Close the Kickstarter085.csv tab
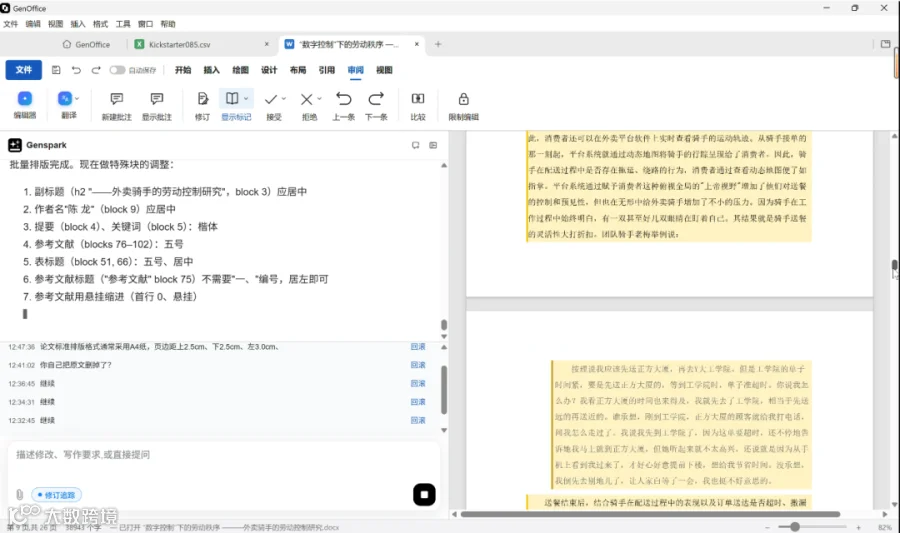 [x=266, y=44]
